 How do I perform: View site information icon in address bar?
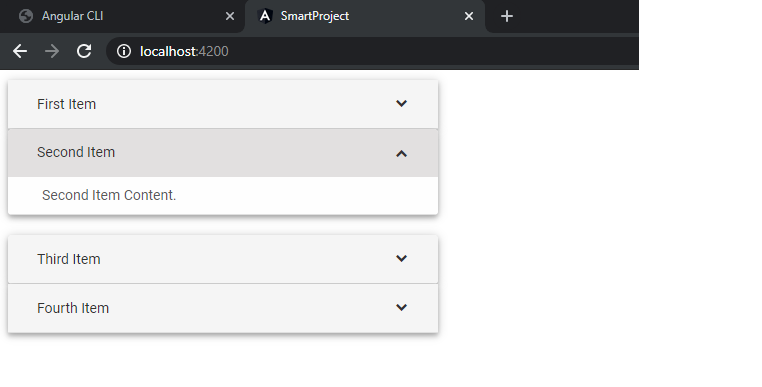[x=124, y=51]
